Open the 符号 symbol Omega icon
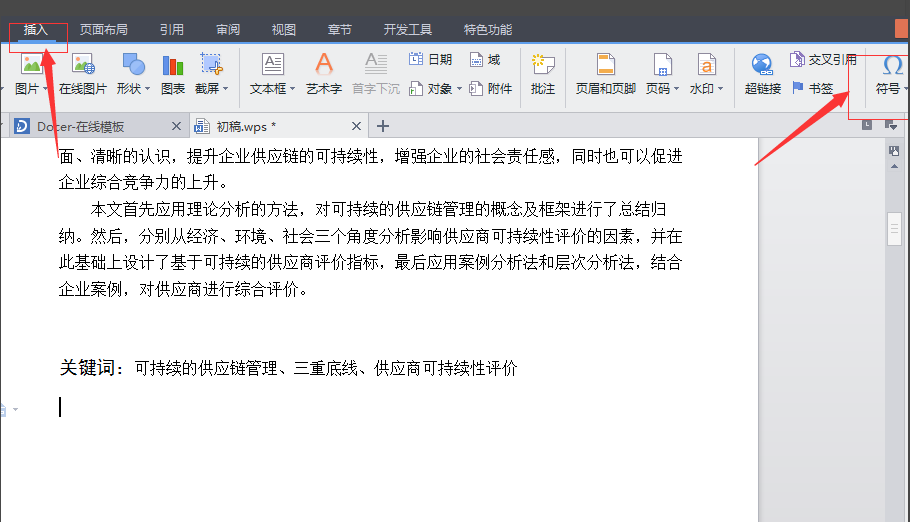The height and width of the screenshot is (522, 910). [892, 65]
